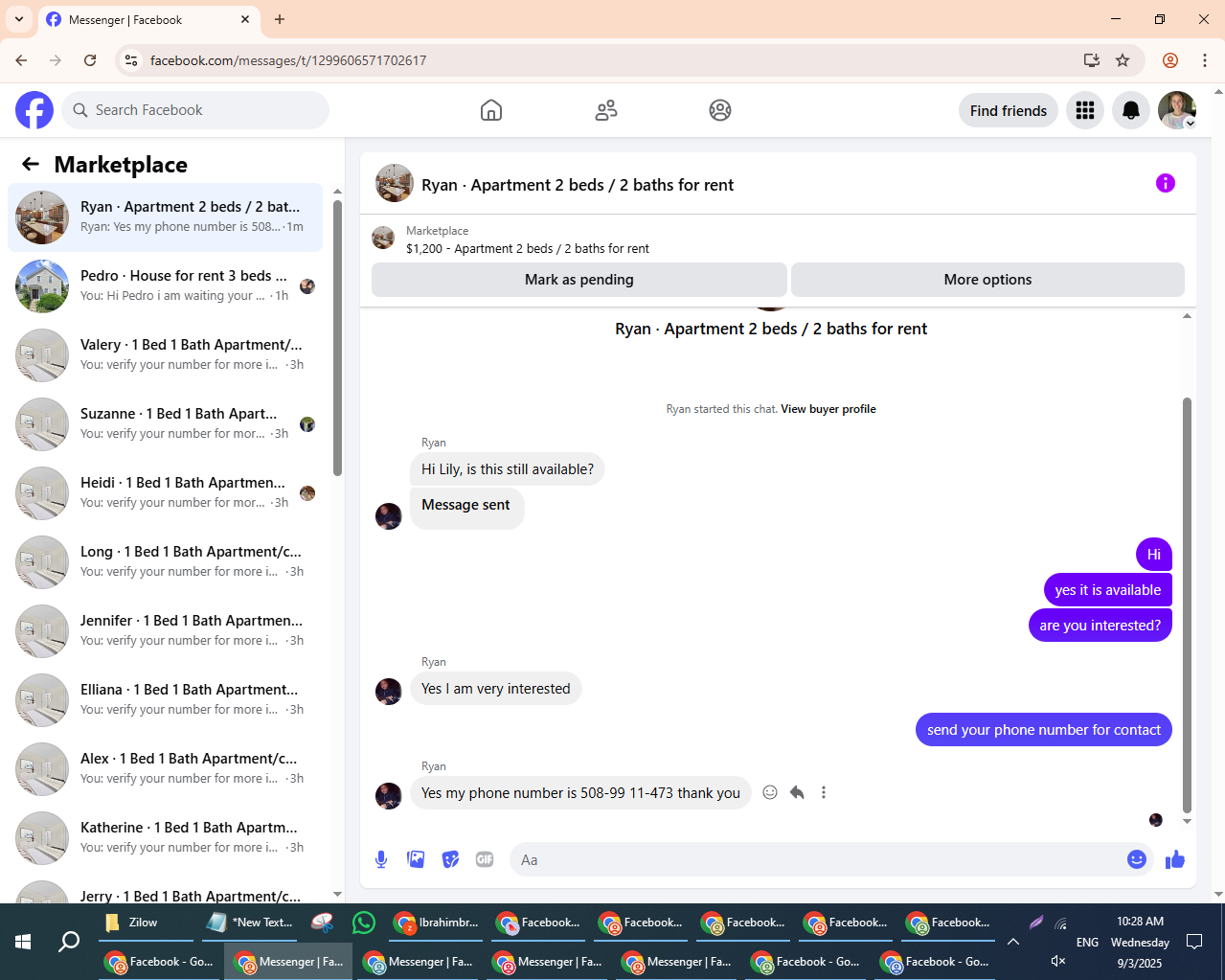
Task: React to Ryan's phone number message
Action: coord(770,792)
